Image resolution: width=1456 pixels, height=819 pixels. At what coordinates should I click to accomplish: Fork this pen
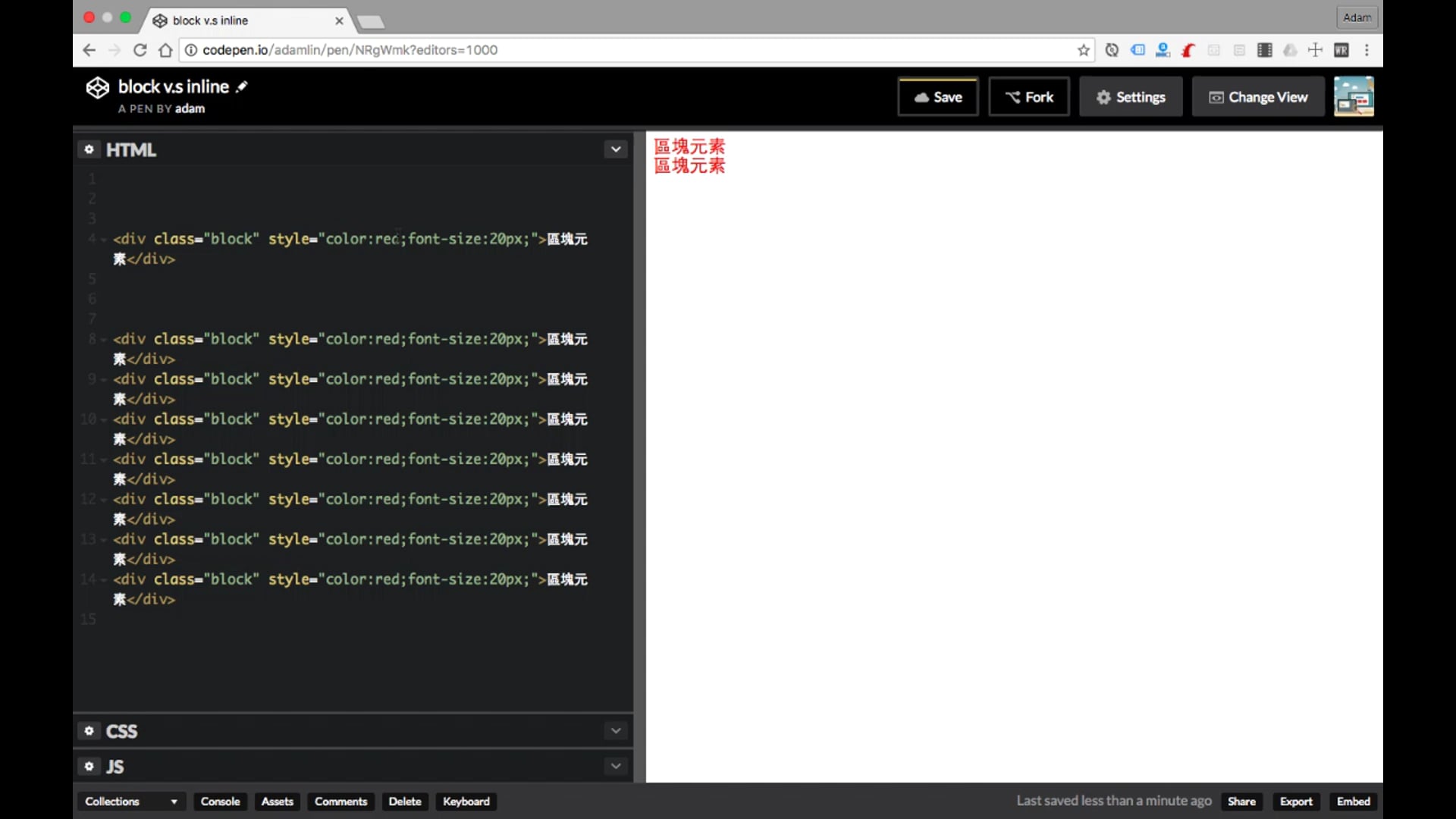(x=1029, y=97)
